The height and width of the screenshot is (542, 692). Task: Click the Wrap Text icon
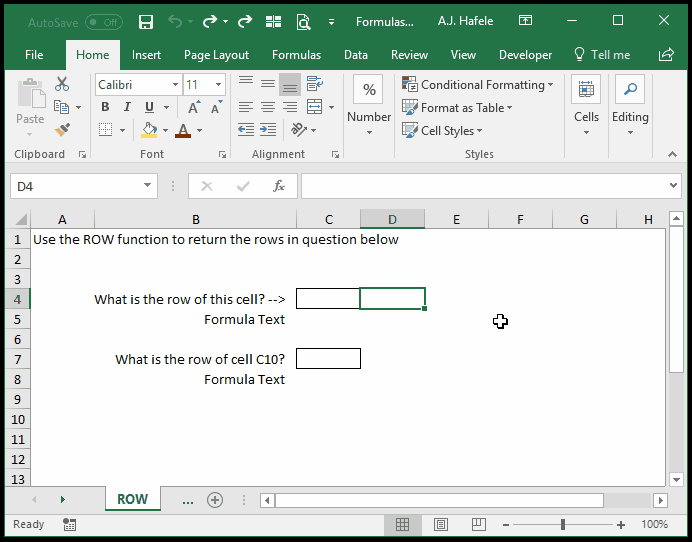tap(315, 83)
